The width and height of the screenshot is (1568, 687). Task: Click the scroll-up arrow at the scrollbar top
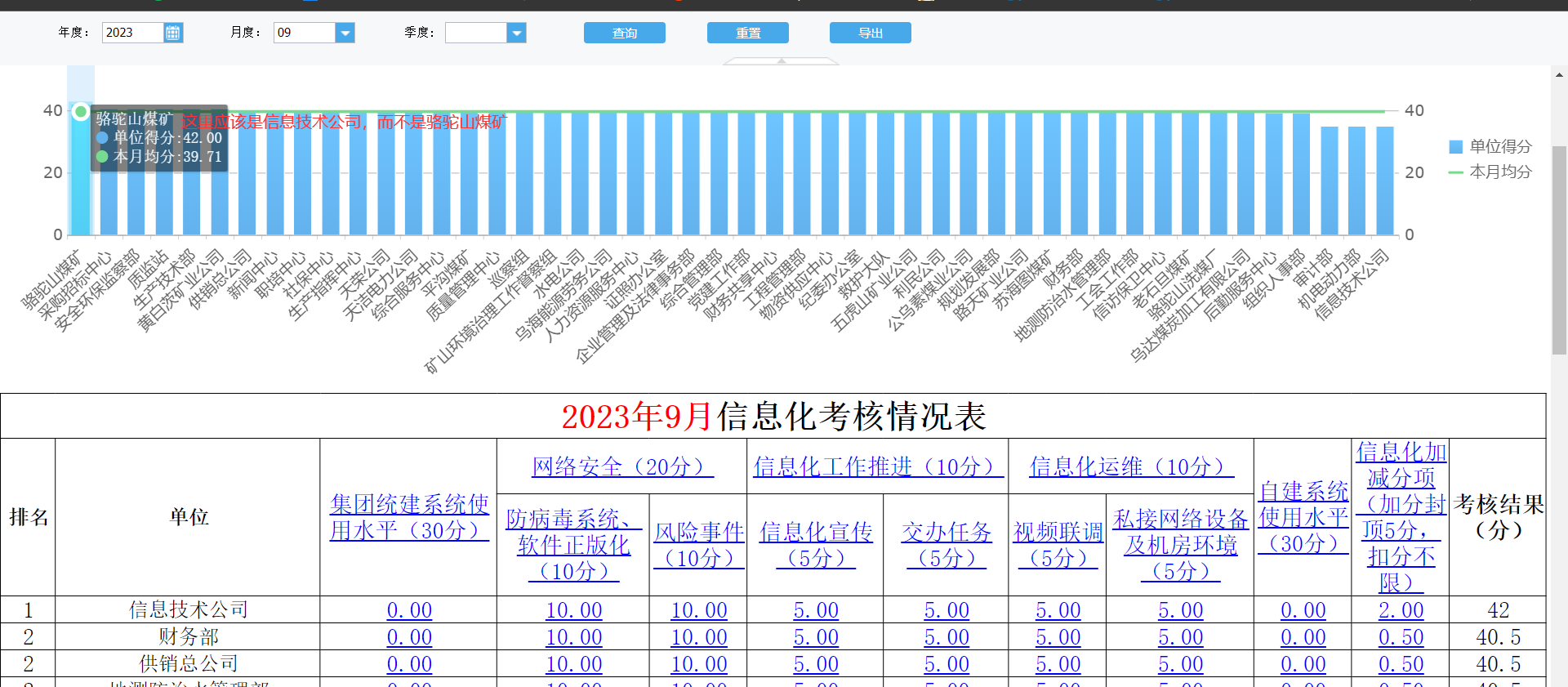[1559, 74]
